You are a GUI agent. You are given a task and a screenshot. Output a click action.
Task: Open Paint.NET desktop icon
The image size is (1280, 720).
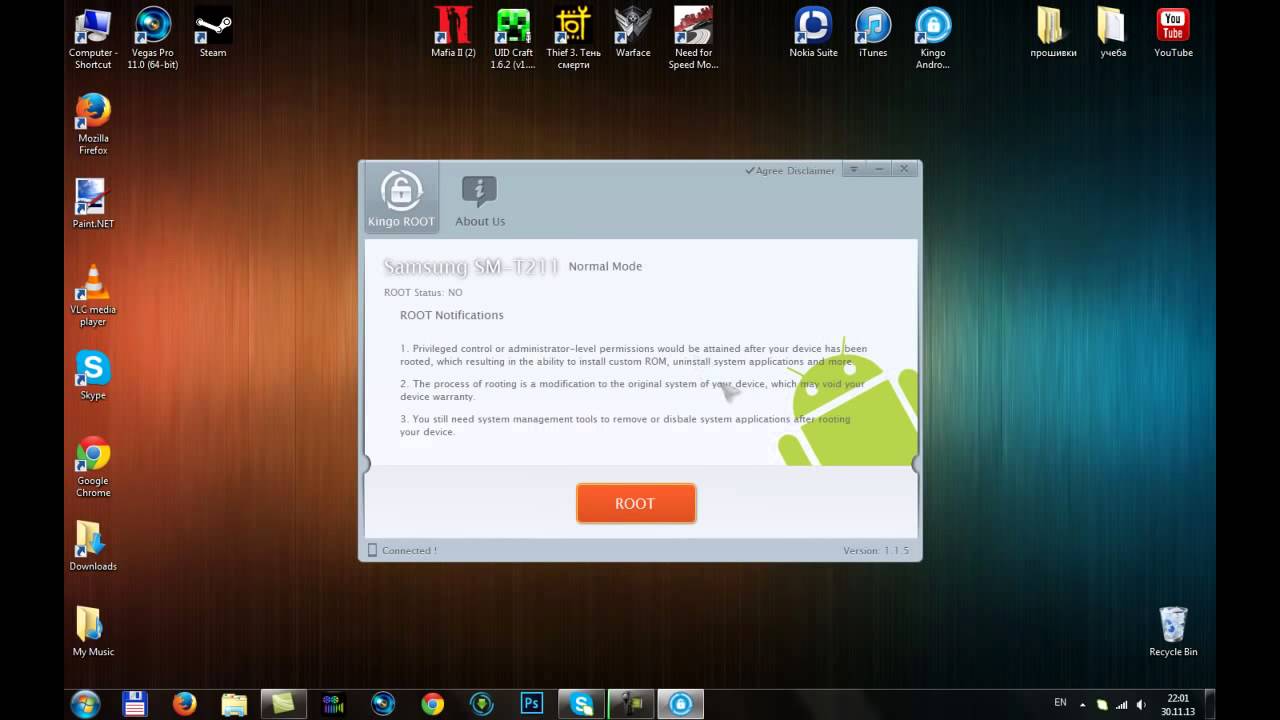[x=93, y=203]
